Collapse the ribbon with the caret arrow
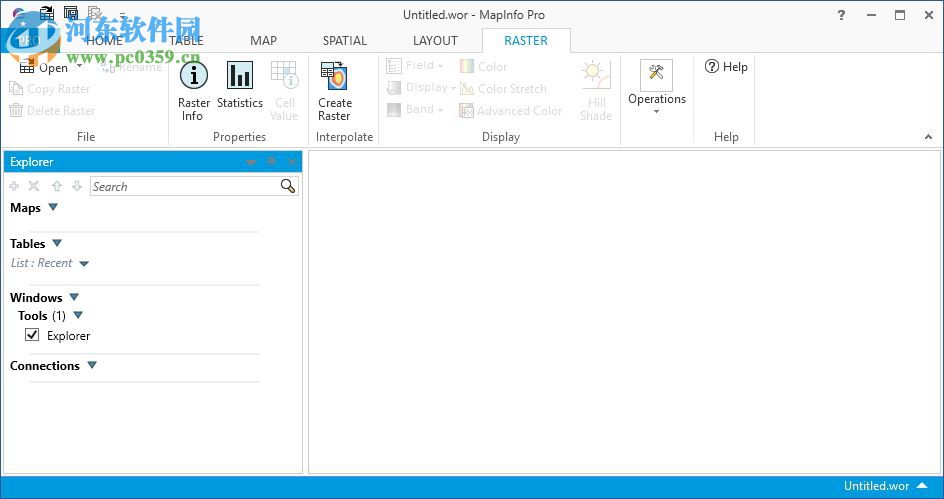 coord(928,137)
